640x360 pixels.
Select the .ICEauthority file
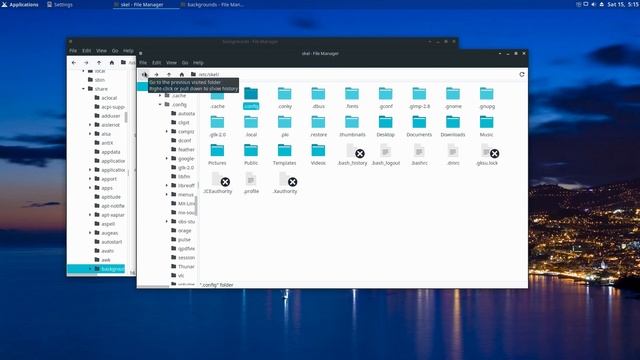tap(217, 183)
